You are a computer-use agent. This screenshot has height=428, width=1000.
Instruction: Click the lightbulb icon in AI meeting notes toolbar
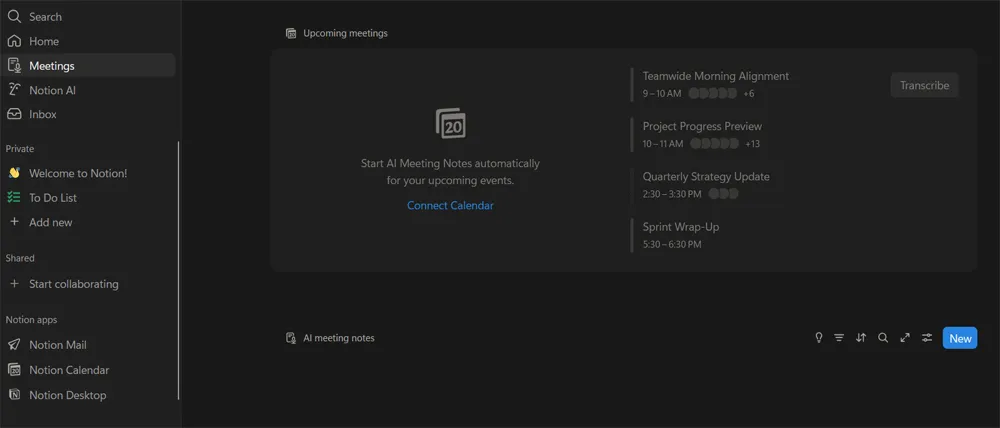[x=819, y=338]
